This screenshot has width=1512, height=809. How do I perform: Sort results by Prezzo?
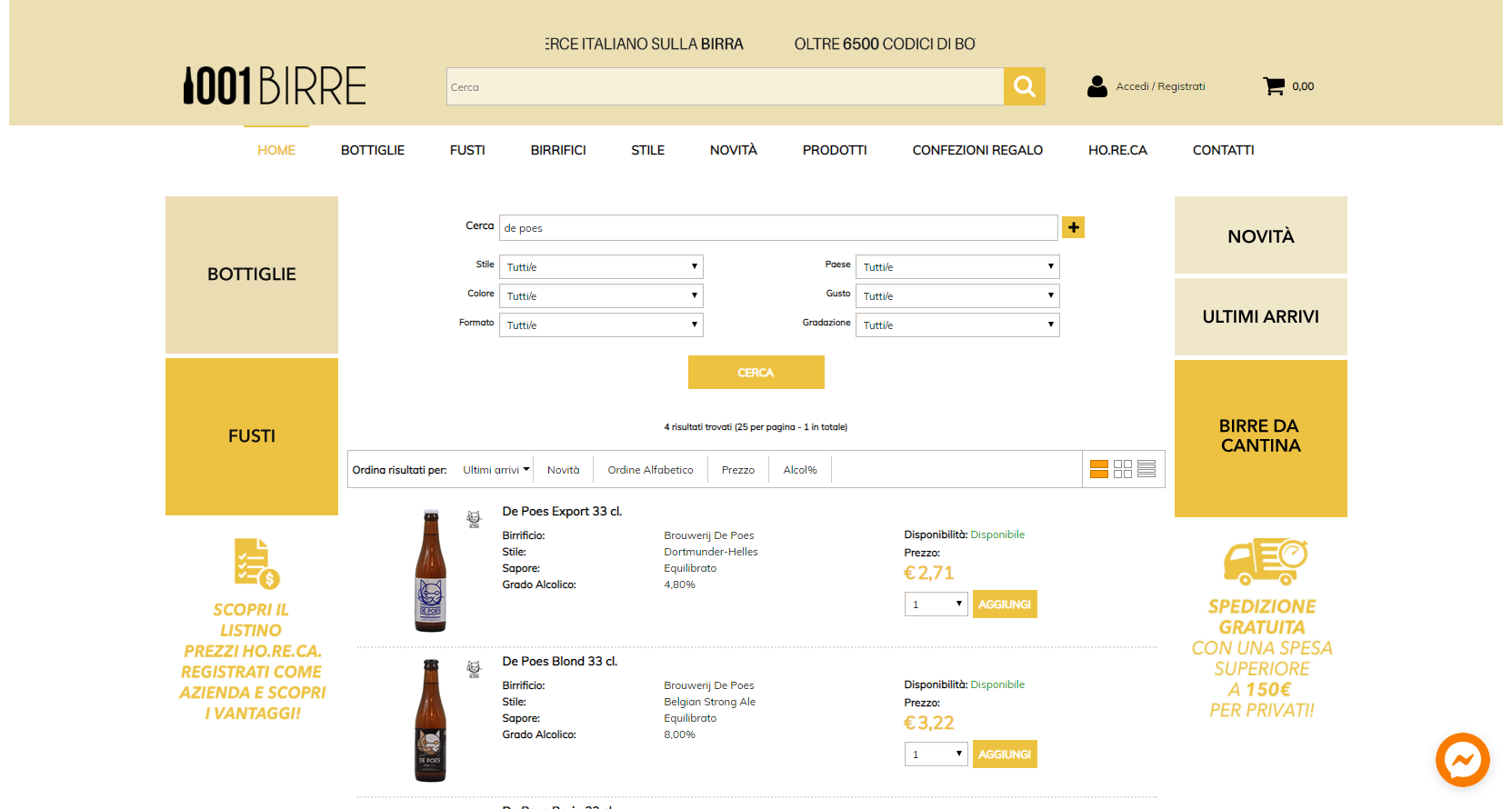(x=738, y=470)
